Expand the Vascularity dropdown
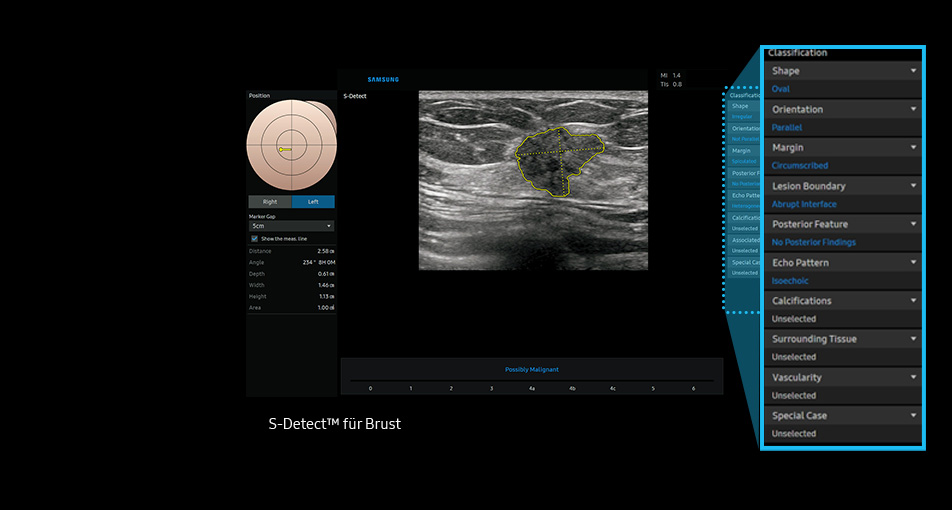952x510 pixels. pos(843,377)
